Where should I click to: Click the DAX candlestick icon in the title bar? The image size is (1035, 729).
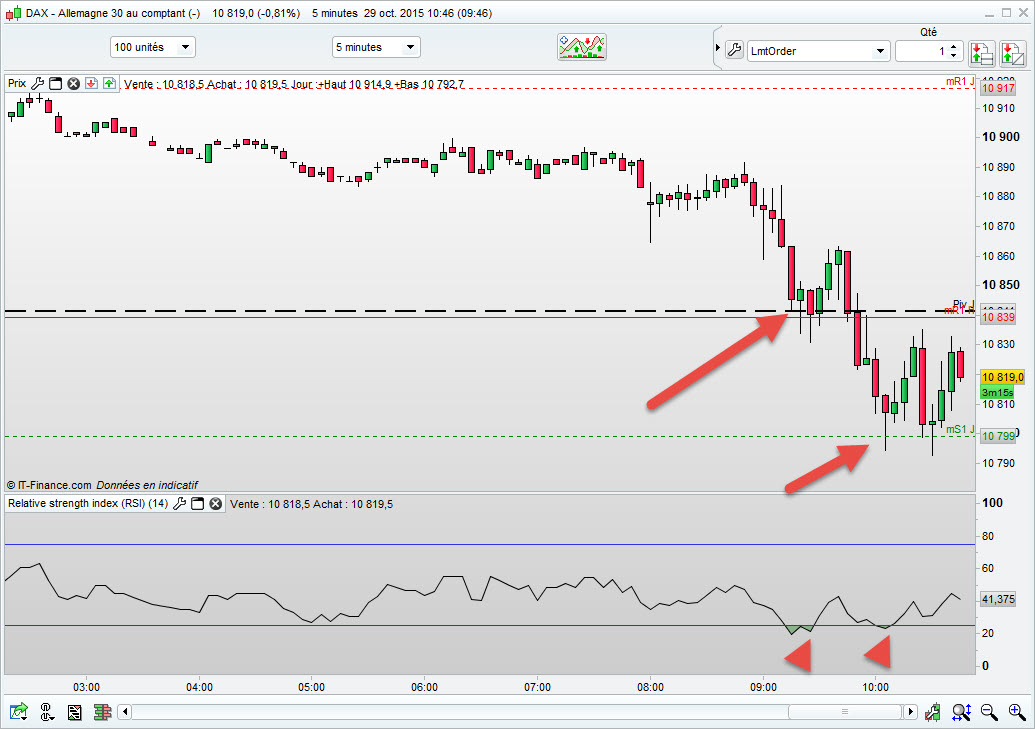(13, 13)
